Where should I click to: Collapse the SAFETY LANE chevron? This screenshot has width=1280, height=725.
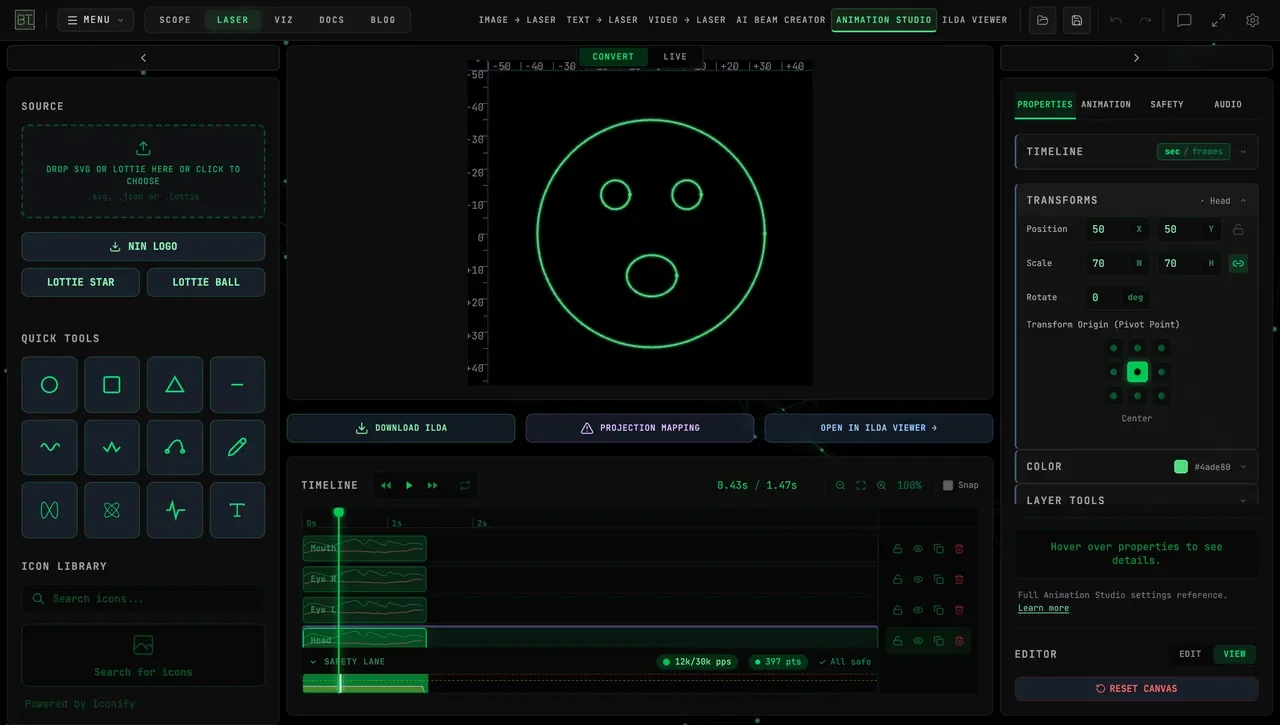[x=313, y=662]
